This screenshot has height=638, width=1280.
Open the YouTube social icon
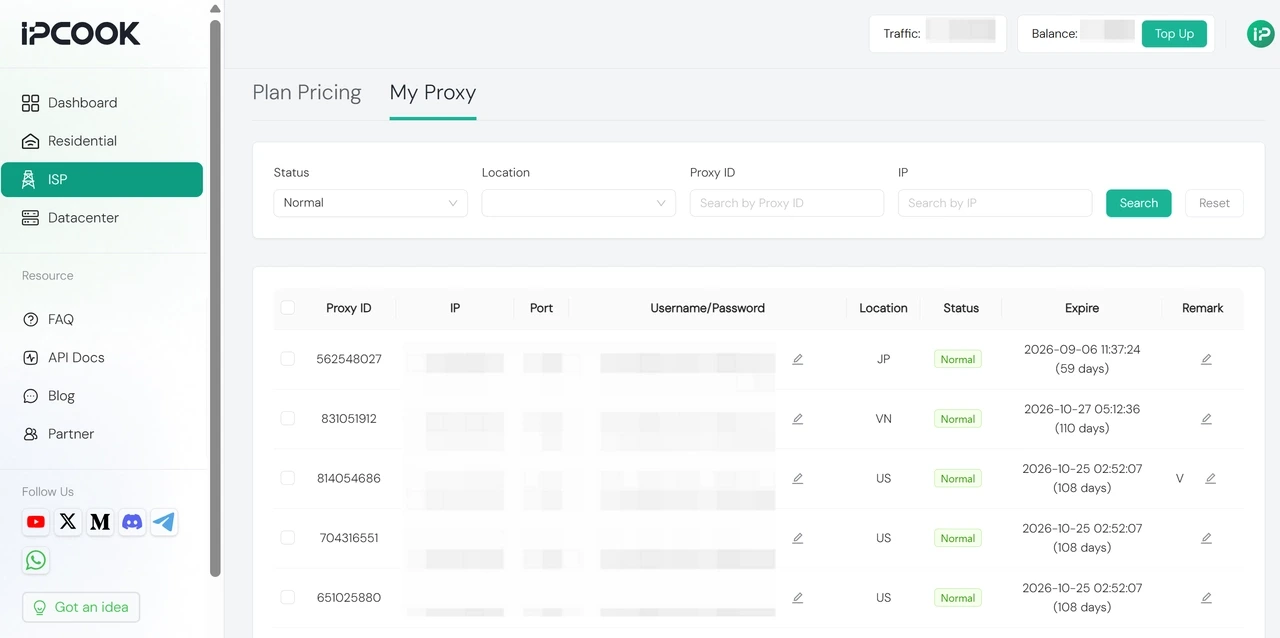36,522
